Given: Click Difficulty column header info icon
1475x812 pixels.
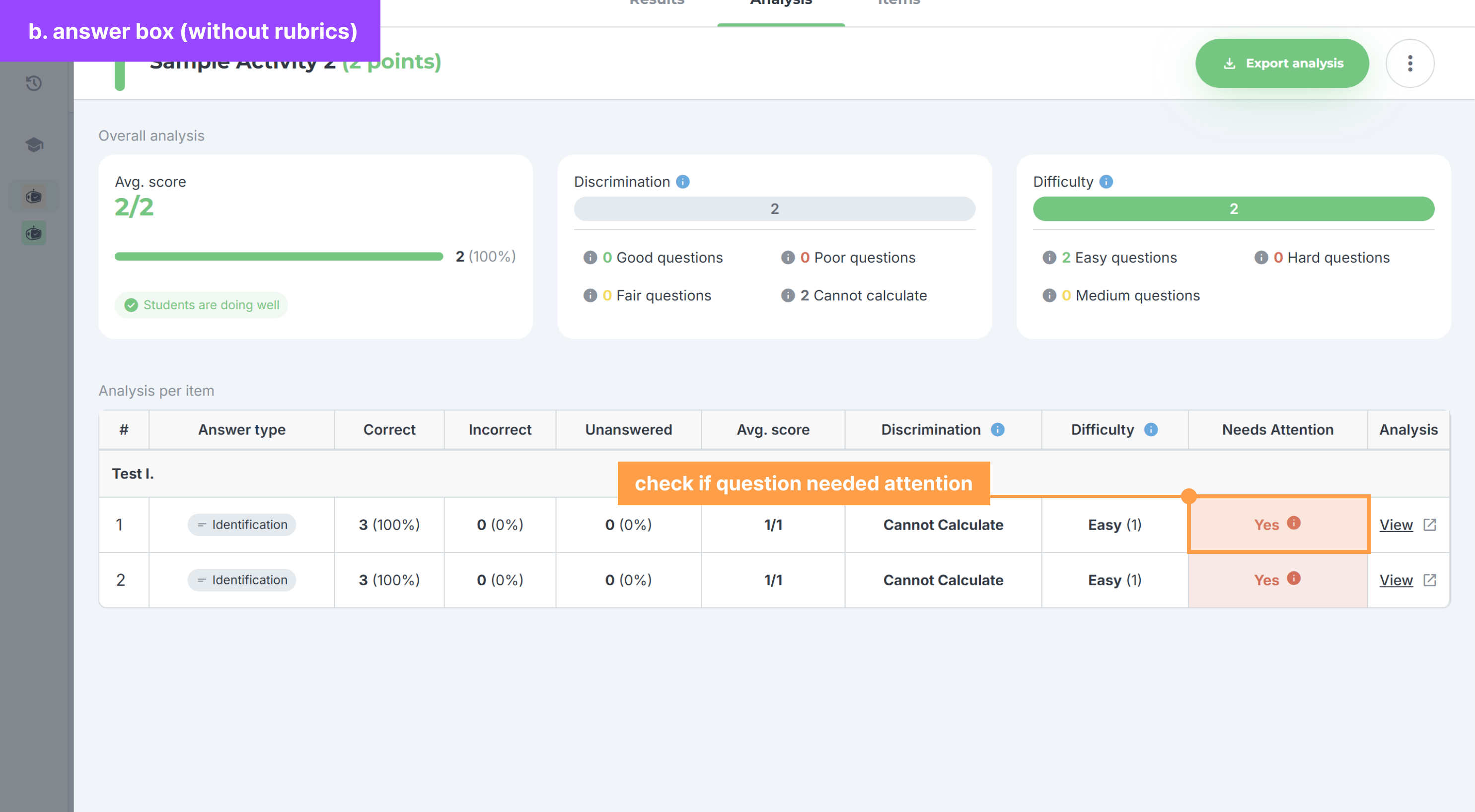Looking at the screenshot, I should pos(1150,429).
